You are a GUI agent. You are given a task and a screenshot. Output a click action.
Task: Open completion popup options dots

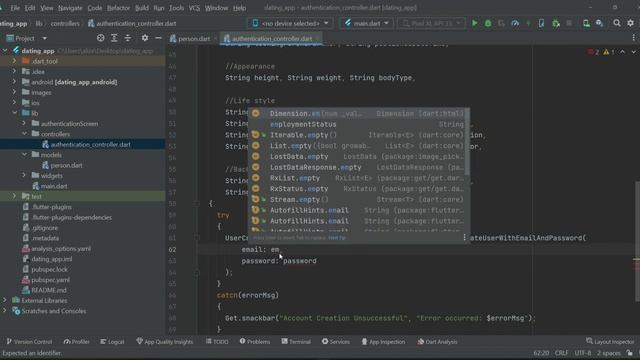pyautogui.click(x=464, y=237)
